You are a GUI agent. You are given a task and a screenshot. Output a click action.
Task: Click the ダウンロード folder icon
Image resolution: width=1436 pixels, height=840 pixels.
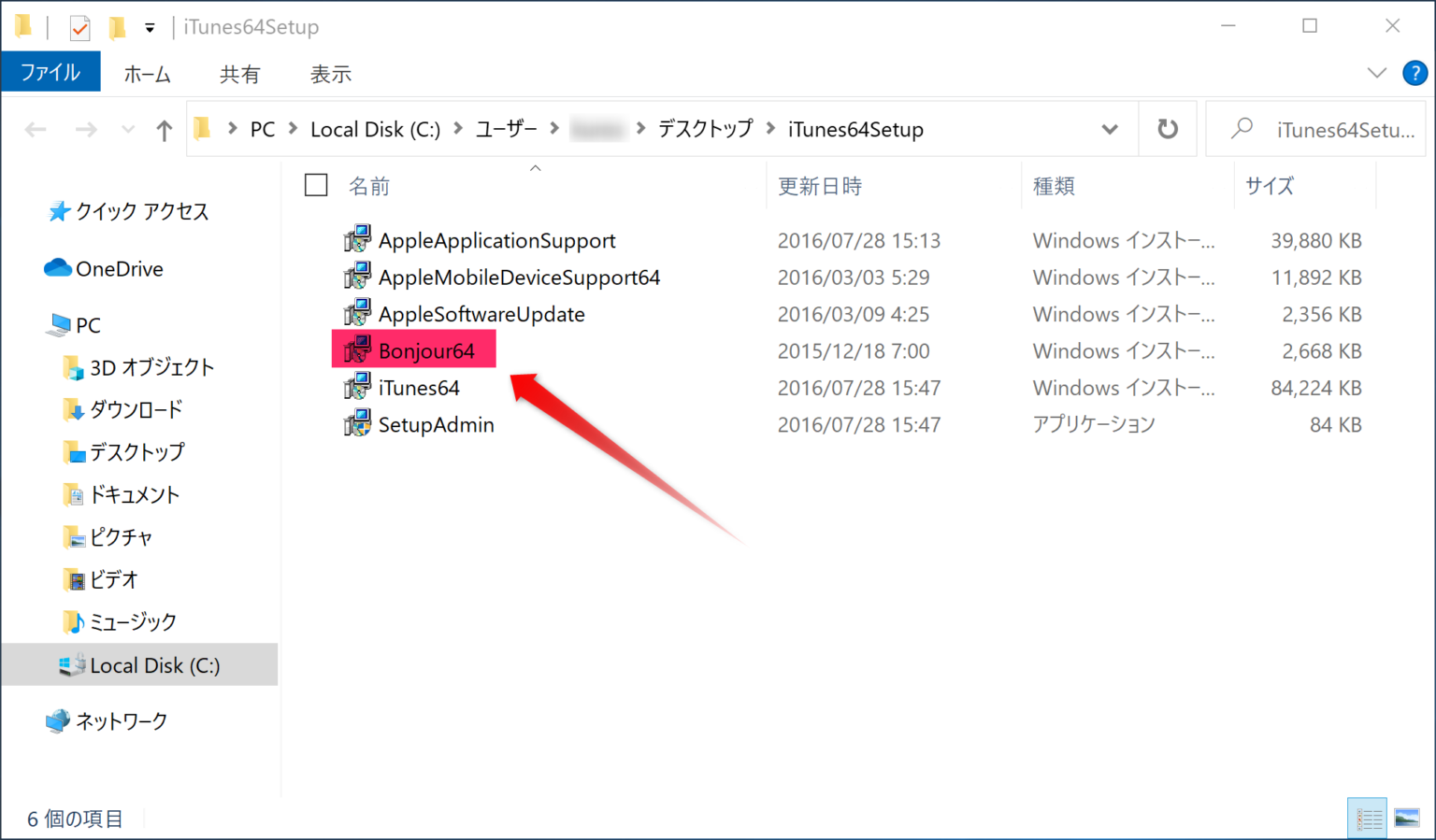click(x=74, y=409)
